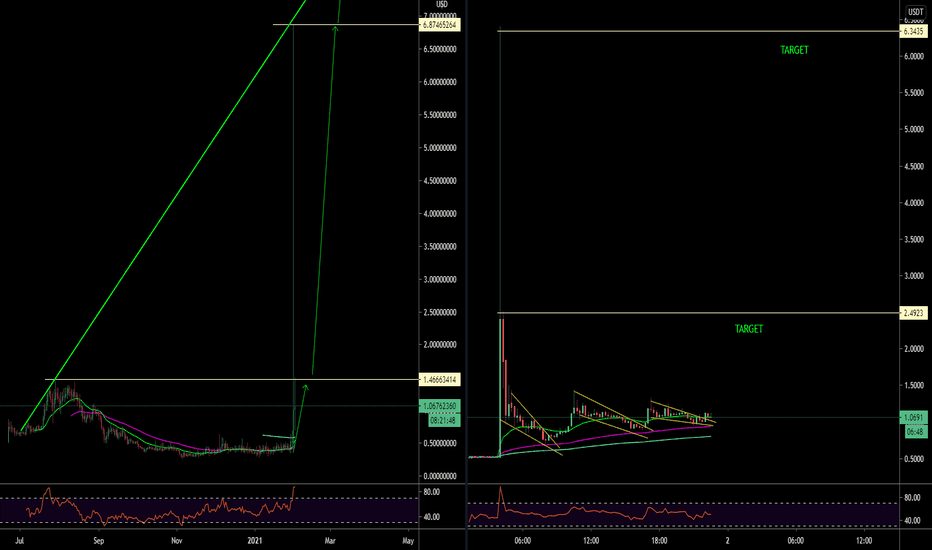
Task: Click the 6.00000000 price axis label
Action: [440, 82]
